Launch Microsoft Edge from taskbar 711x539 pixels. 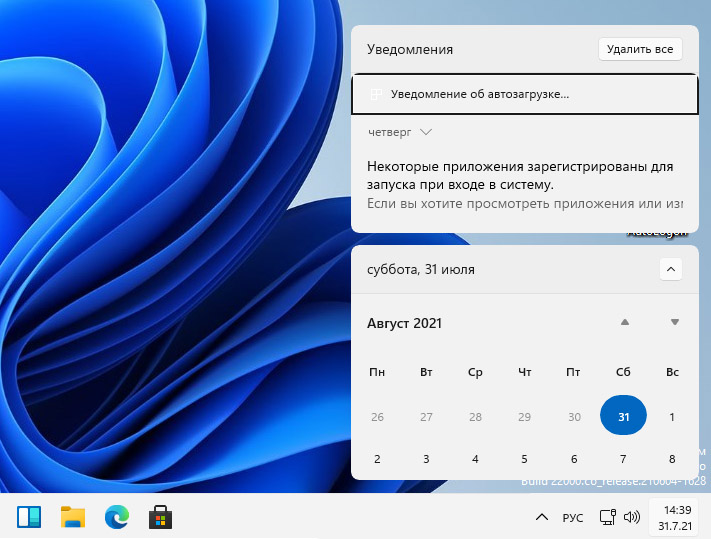[x=117, y=517]
